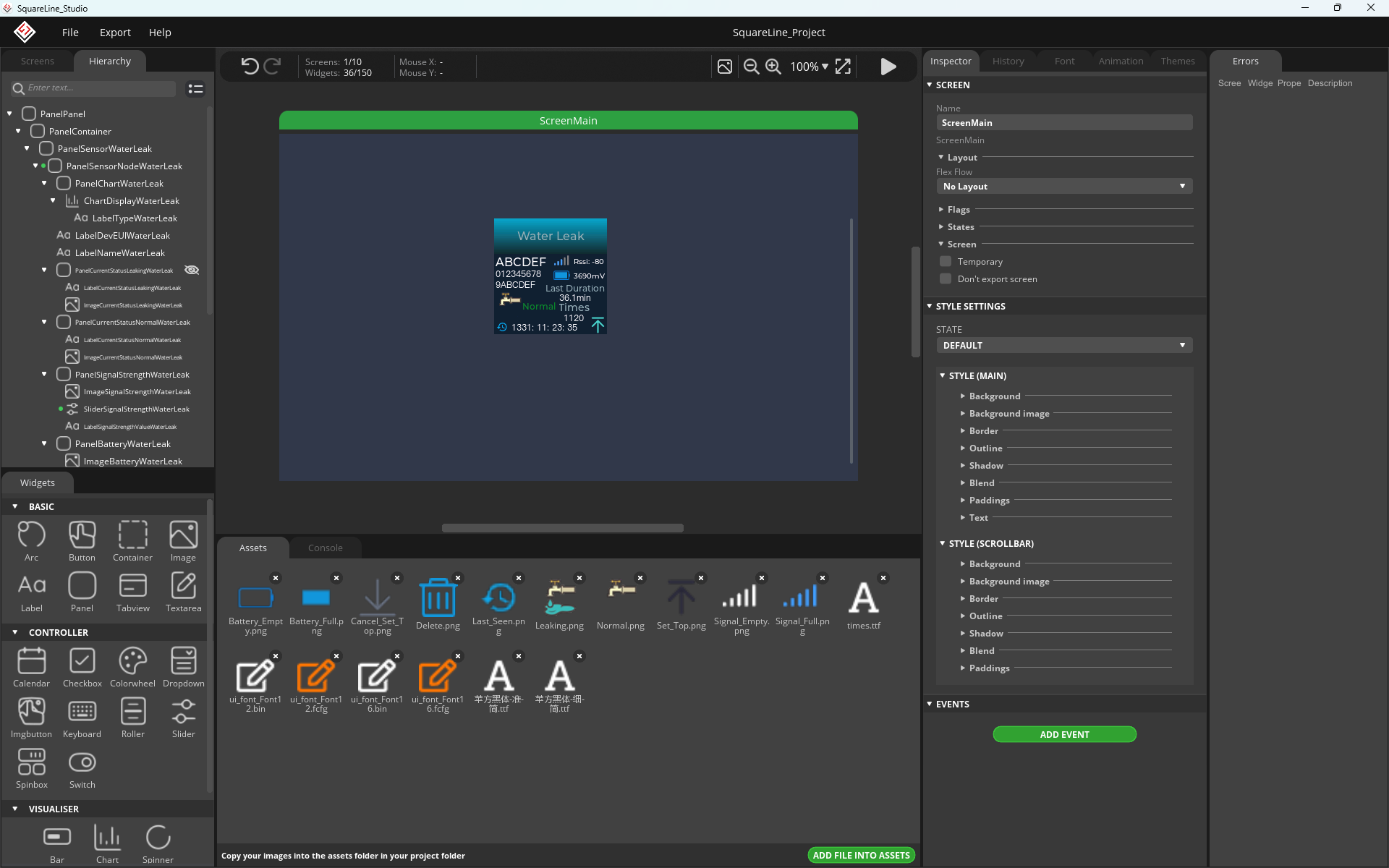This screenshot has width=1389, height=868.
Task: Click the hierarchy search text field
Action: 100,88
